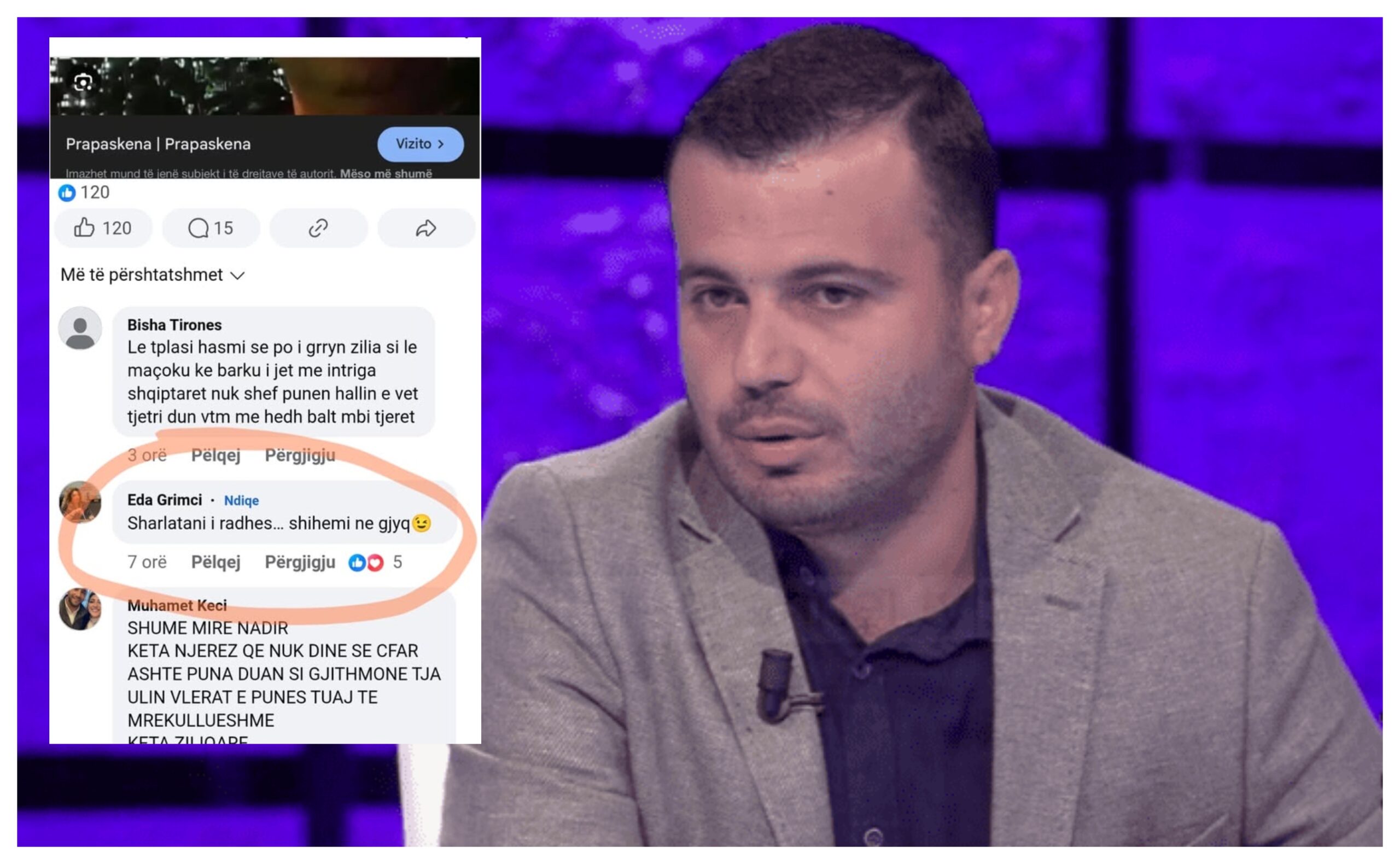The width and height of the screenshot is (1400, 864).
Task: Click the Vizito button
Action: pos(420,144)
